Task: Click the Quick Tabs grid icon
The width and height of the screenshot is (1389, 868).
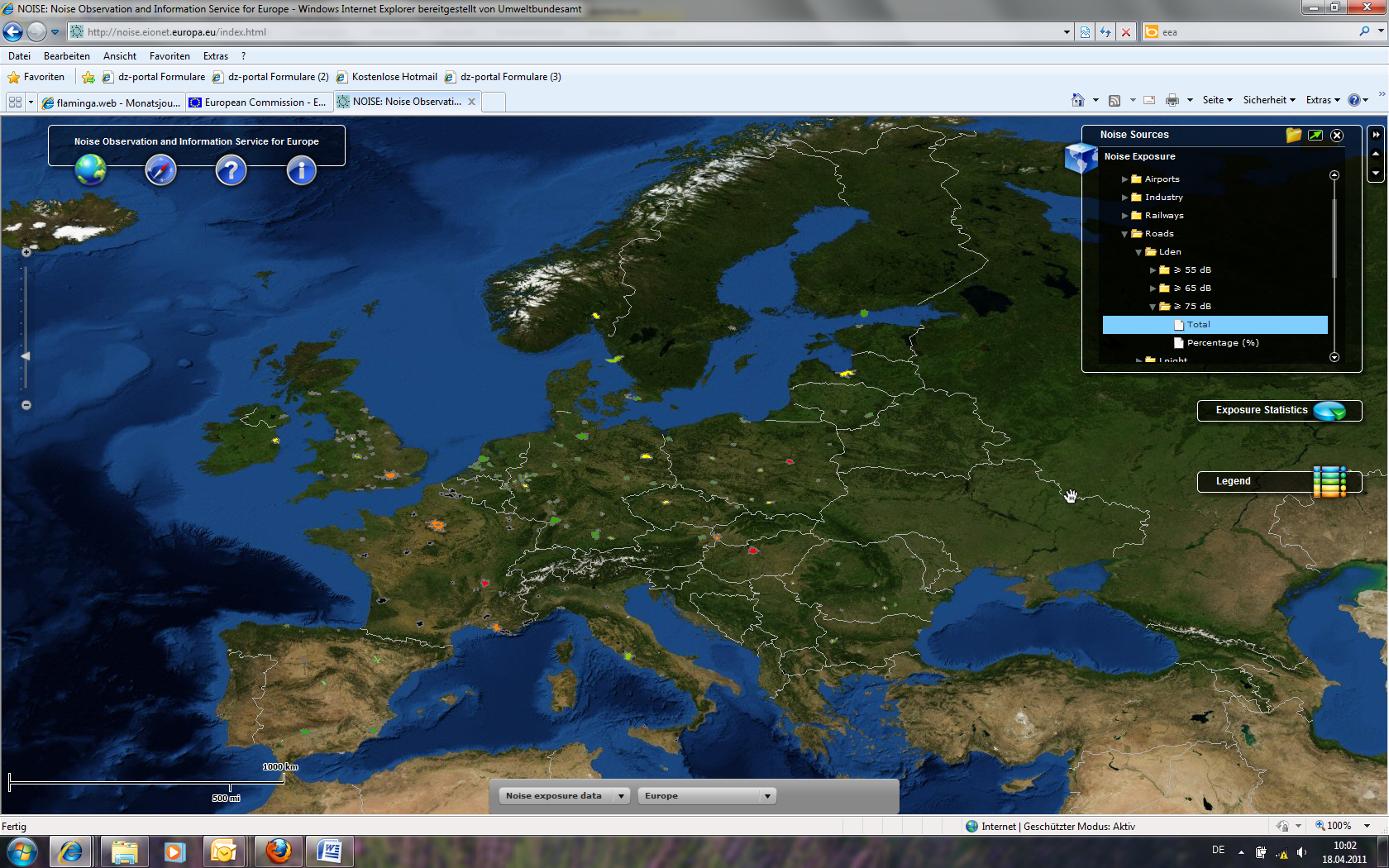Action: (x=15, y=102)
